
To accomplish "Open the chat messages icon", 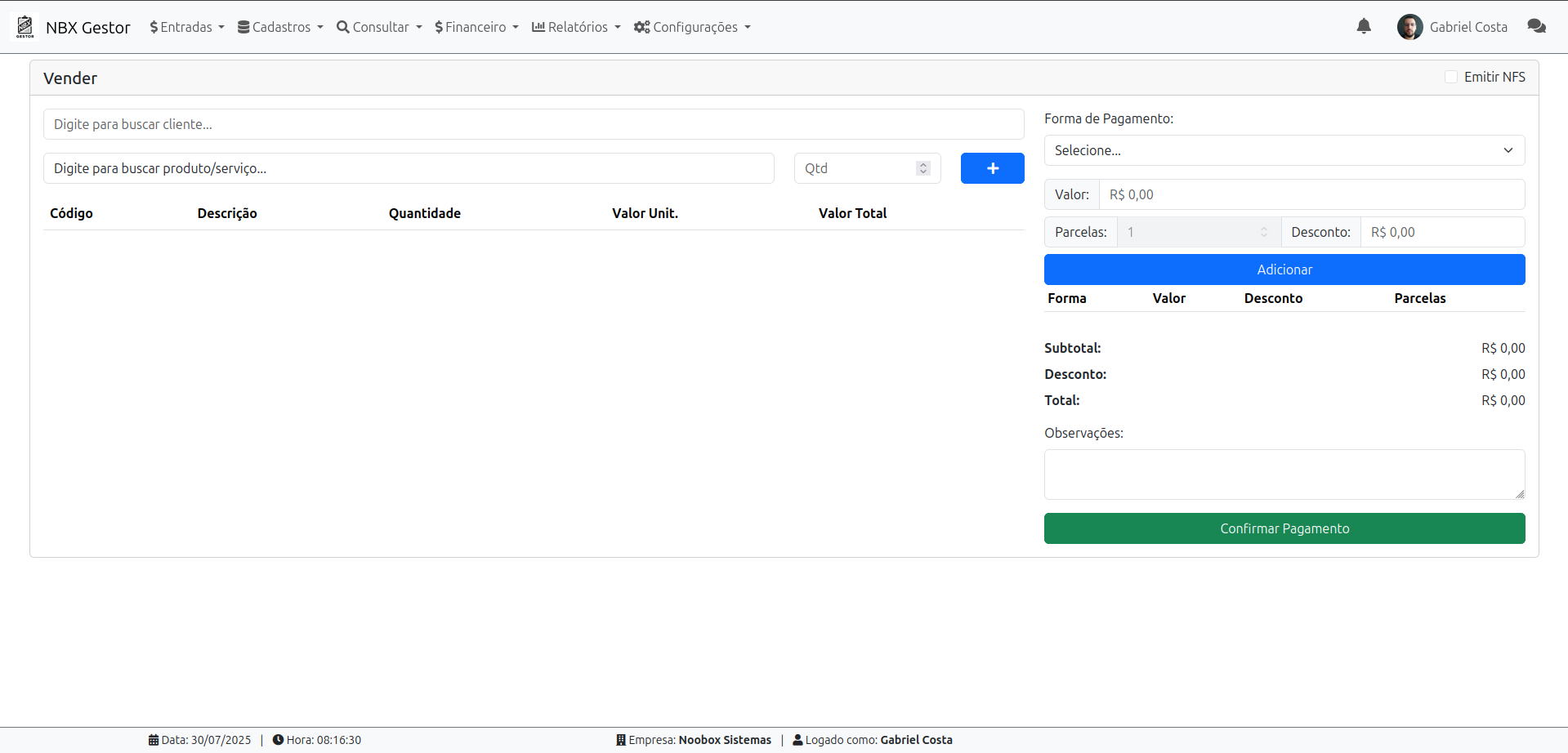I will pyautogui.click(x=1536, y=27).
